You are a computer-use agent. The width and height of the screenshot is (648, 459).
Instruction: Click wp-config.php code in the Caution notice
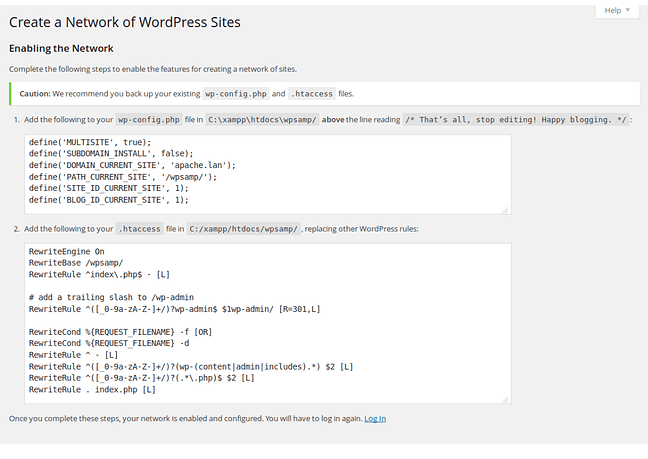(236, 94)
